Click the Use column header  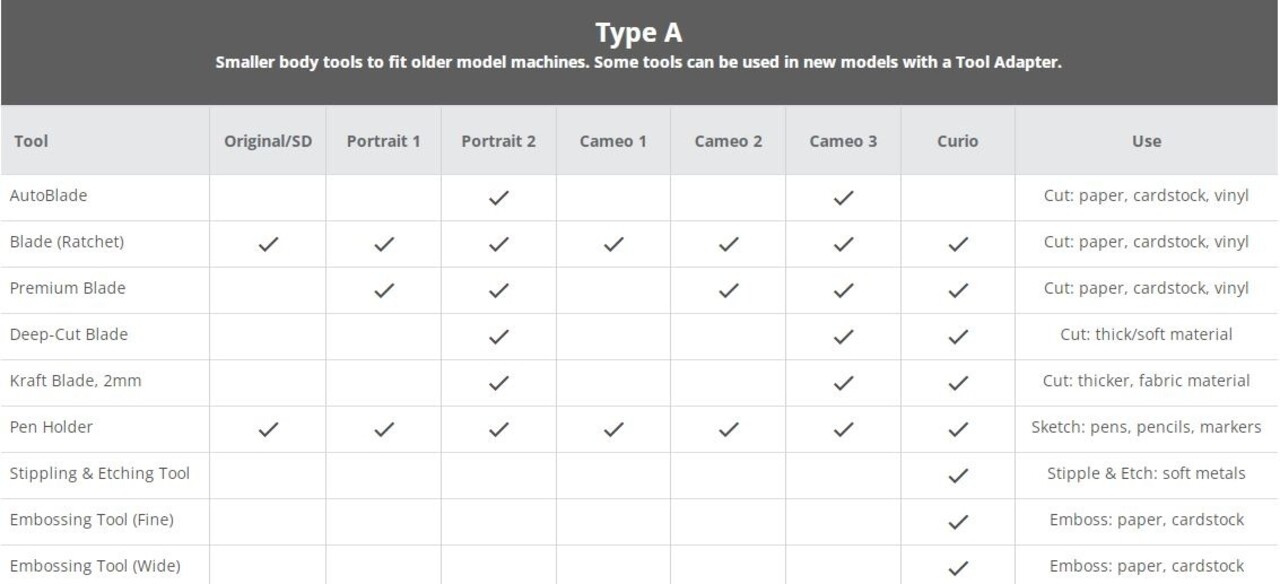pyautogui.click(x=1146, y=141)
